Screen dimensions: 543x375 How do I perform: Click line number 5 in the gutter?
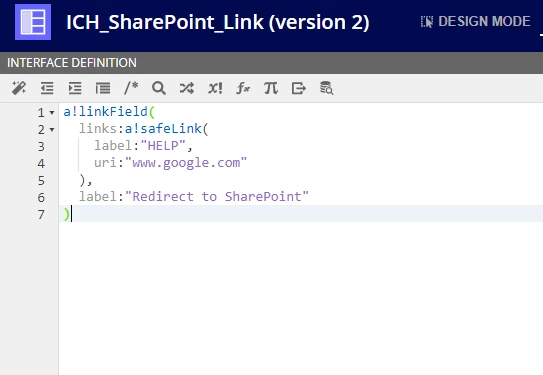(41, 180)
